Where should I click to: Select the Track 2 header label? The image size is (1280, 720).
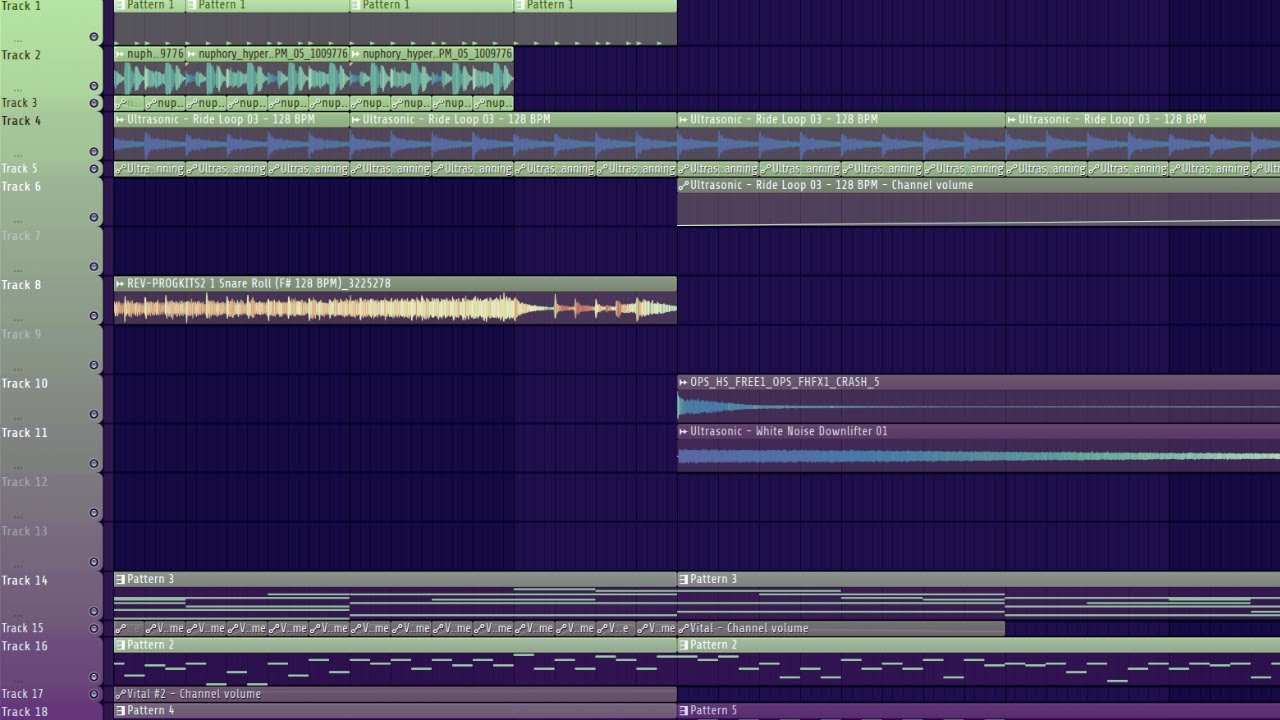(21, 55)
